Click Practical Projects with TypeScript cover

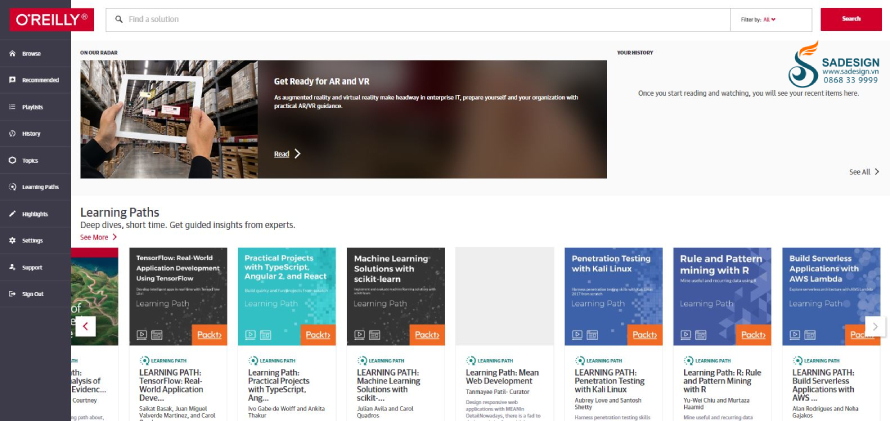287,296
